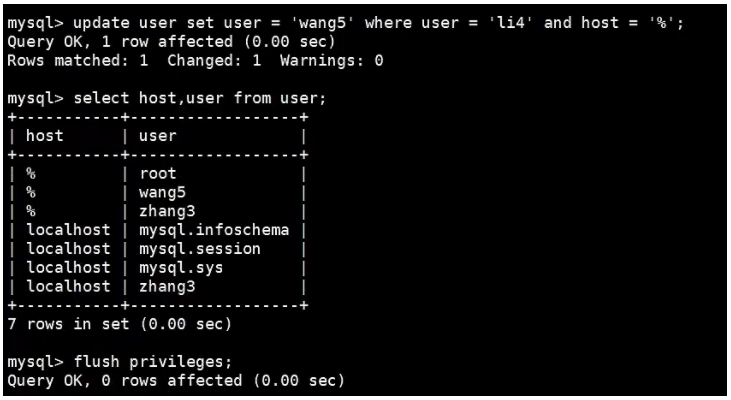Click the '7 rows in set' result line
Viewport: 731px width, 400px height.
(119, 324)
